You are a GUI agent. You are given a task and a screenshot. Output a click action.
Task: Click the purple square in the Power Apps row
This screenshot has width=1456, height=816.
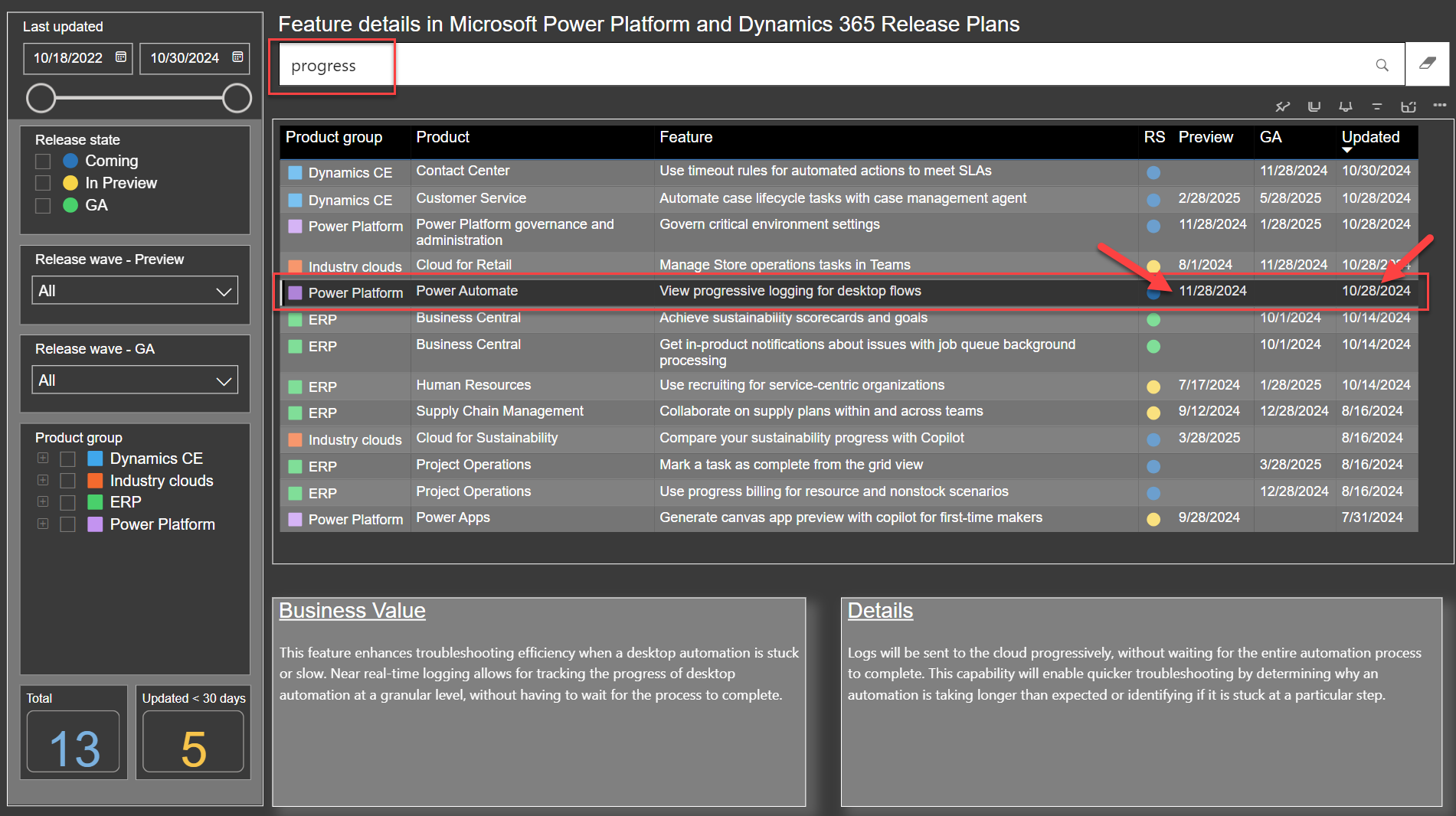point(295,520)
